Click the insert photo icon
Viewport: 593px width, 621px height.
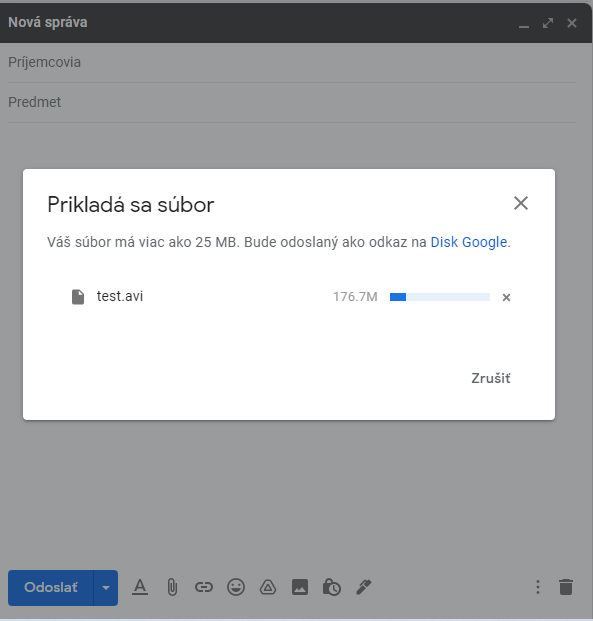pos(300,587)
